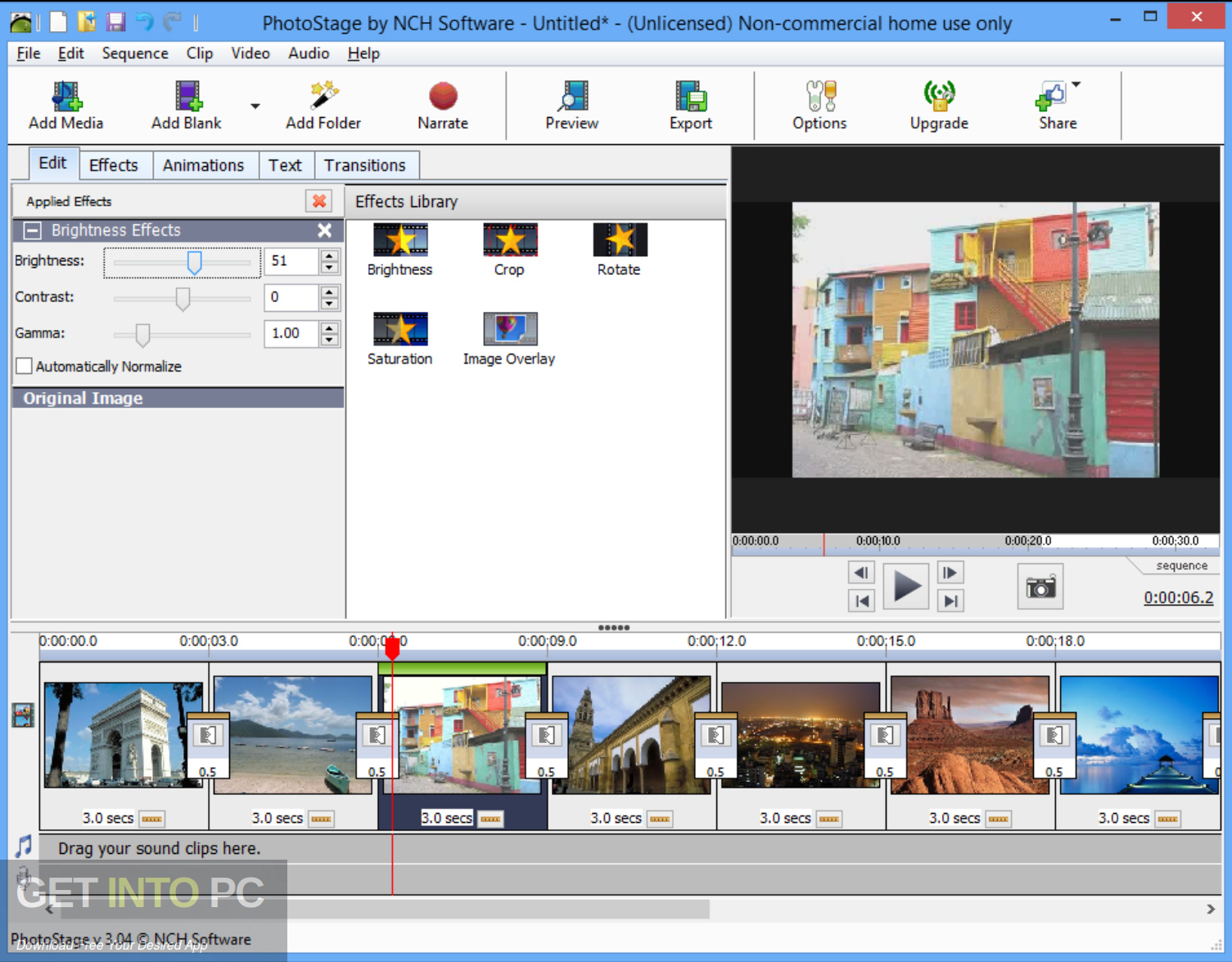The width and height of the screenshot is (1232, 962).
Task: Switch to the Animations tab
Action: click(204, 165)
